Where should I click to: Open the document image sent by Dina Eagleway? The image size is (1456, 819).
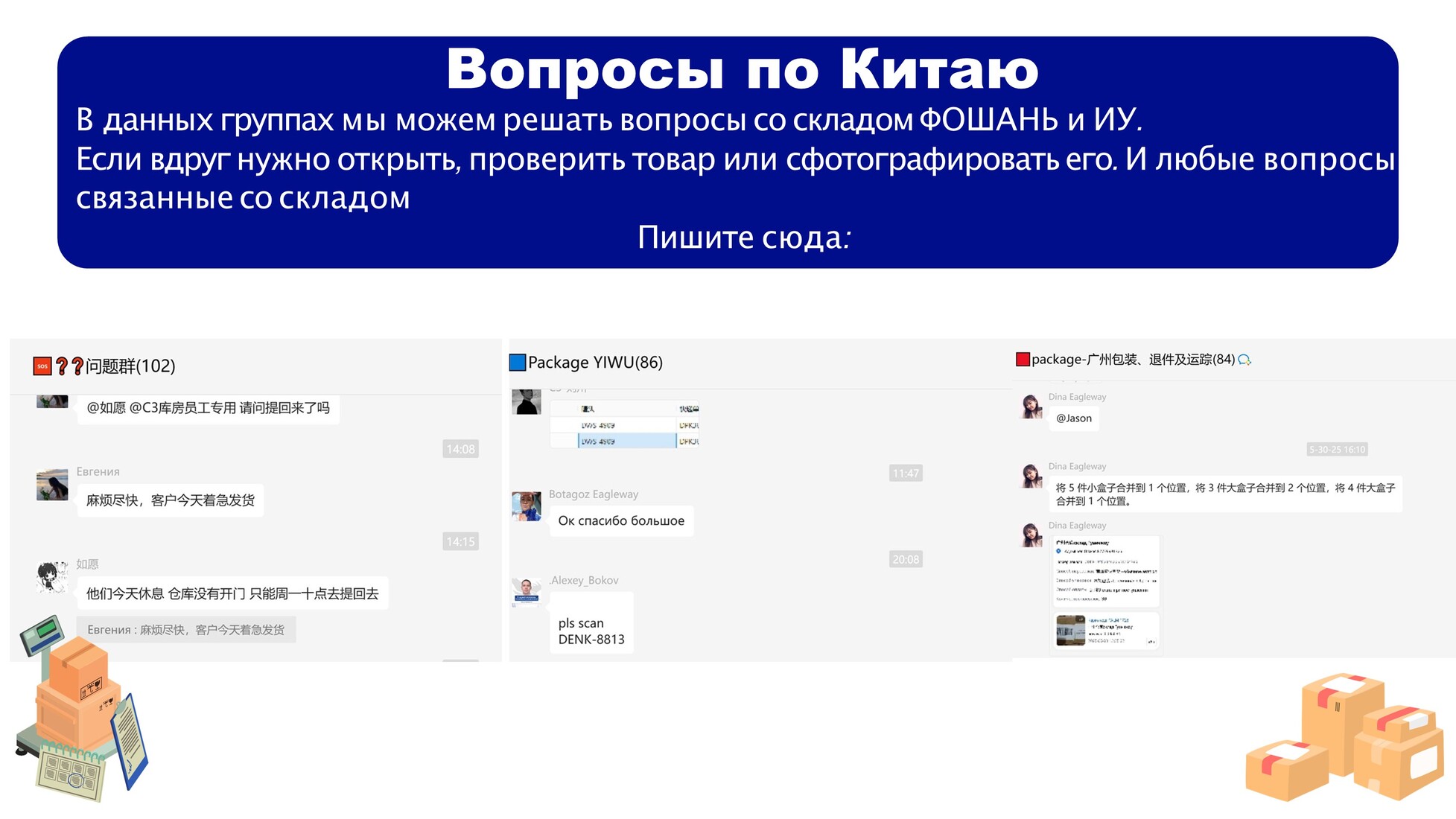click(1105, 571)
